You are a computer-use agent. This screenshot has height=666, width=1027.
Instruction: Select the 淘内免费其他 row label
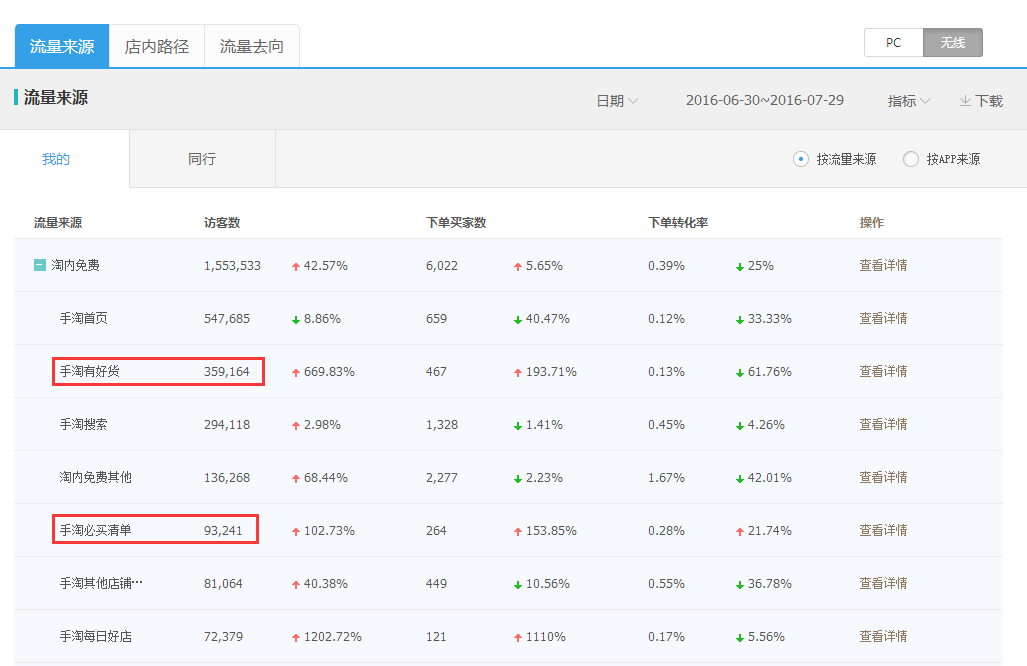pyautogui.click(x=96, y=477)
